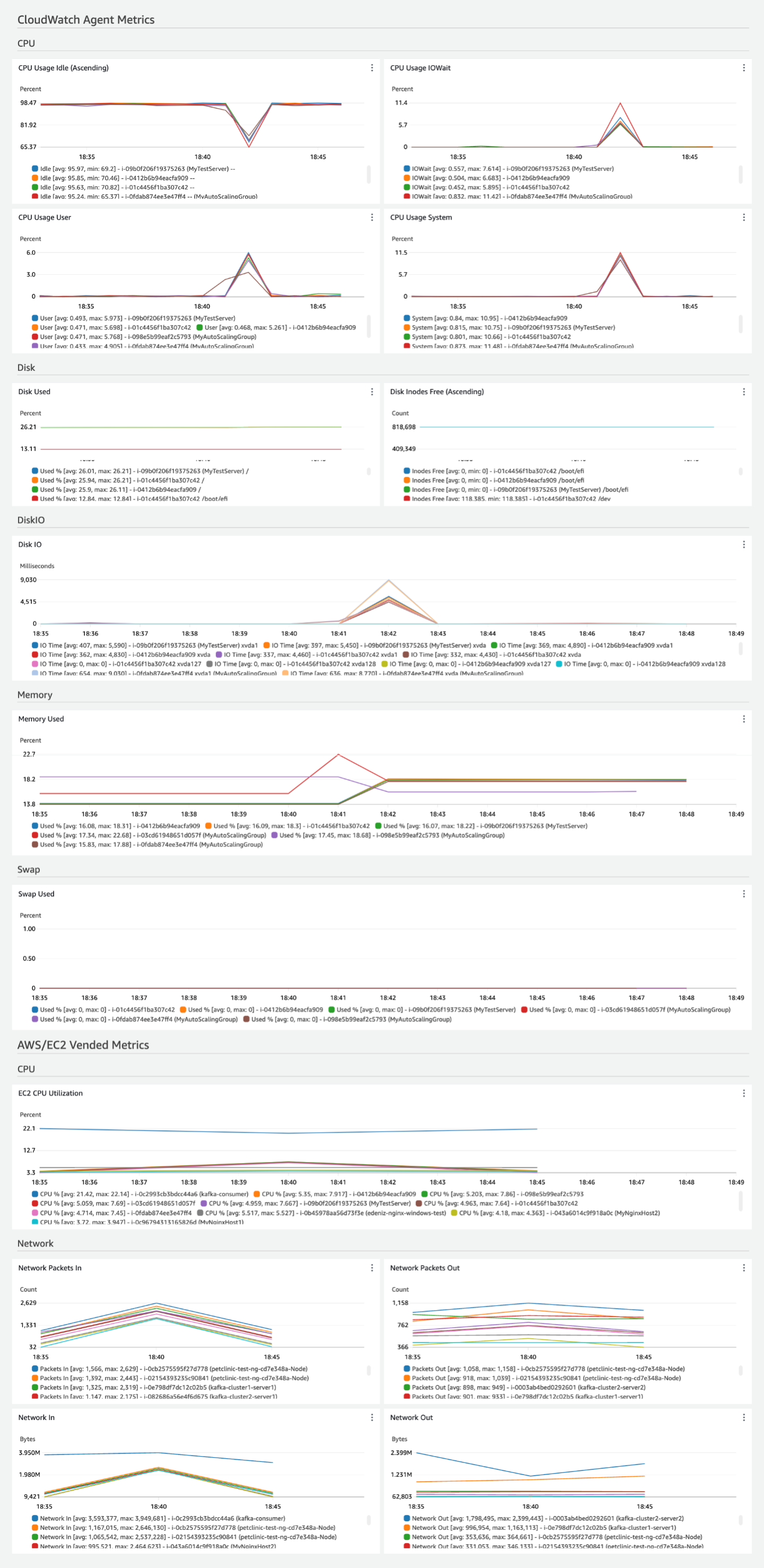
Task: Click the Disk Used widget options icon
Action: pyautogui.click(x=372, y=392)
